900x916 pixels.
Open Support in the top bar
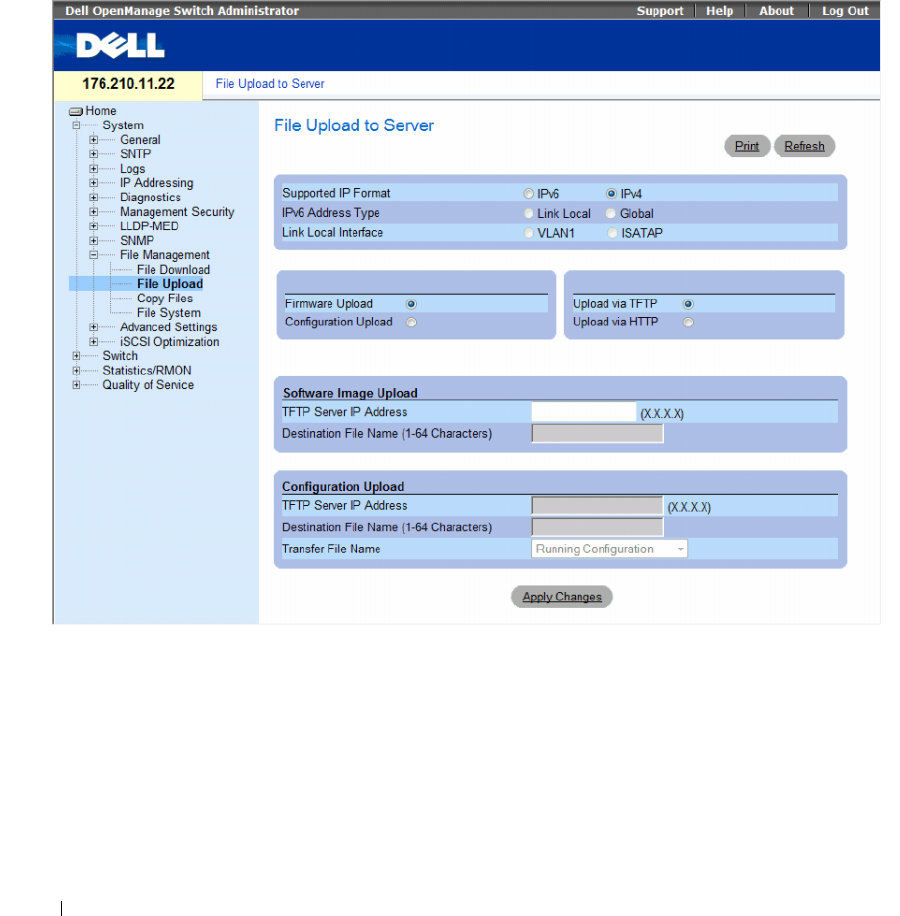click(659, 11)
